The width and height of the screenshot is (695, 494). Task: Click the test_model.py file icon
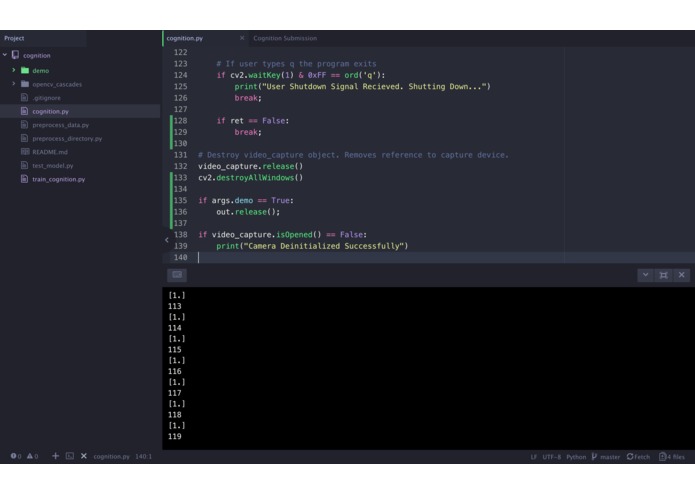[24, 165]
